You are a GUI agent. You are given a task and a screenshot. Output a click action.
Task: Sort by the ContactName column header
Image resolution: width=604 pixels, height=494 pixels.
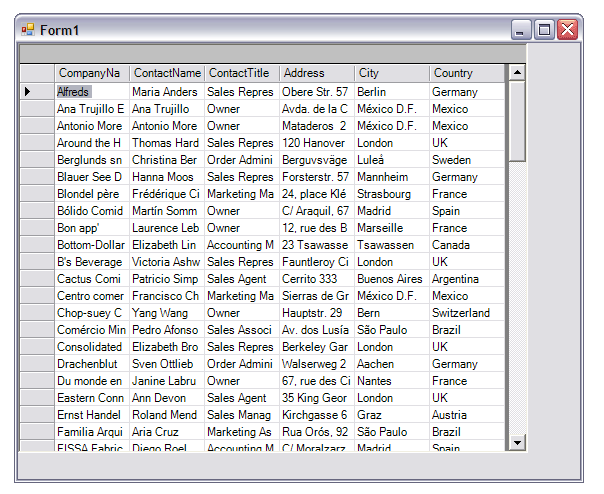[x=166, y=73]
